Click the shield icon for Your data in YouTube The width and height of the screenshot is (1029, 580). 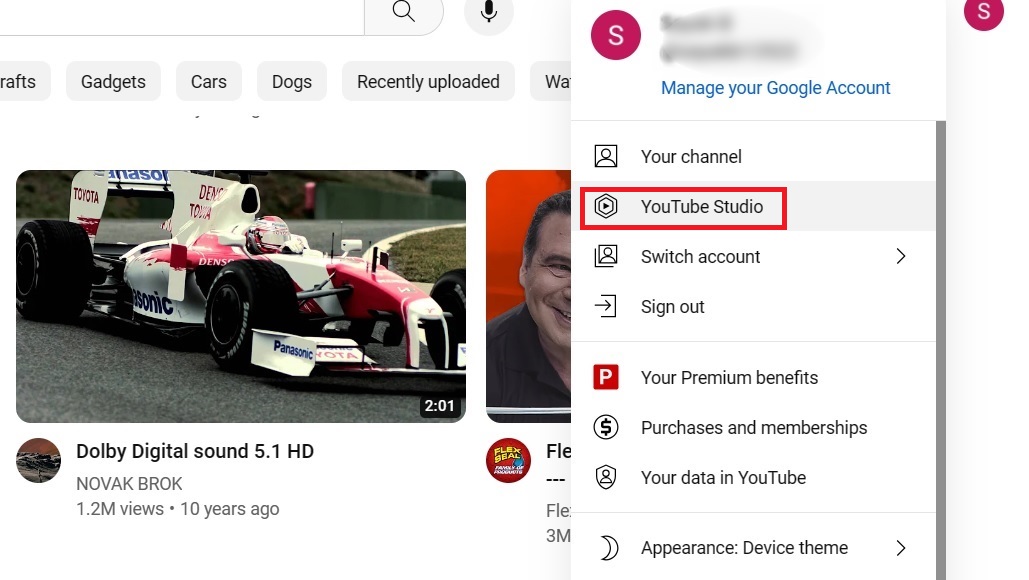[605, 477]
